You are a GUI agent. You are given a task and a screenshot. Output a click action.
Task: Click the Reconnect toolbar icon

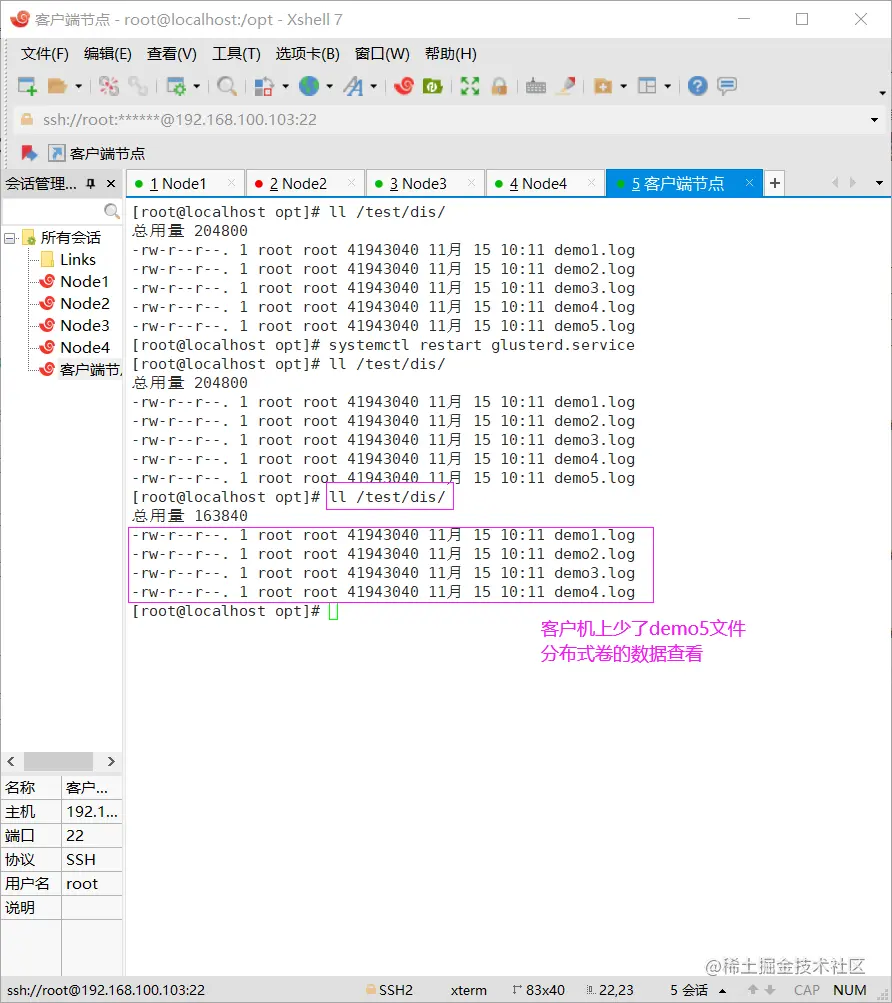coord(138,86)
